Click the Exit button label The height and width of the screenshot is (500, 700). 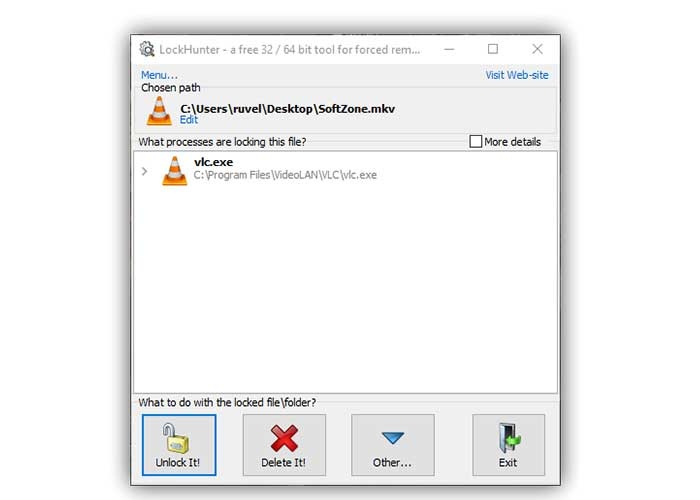click(x=508, y=462)
